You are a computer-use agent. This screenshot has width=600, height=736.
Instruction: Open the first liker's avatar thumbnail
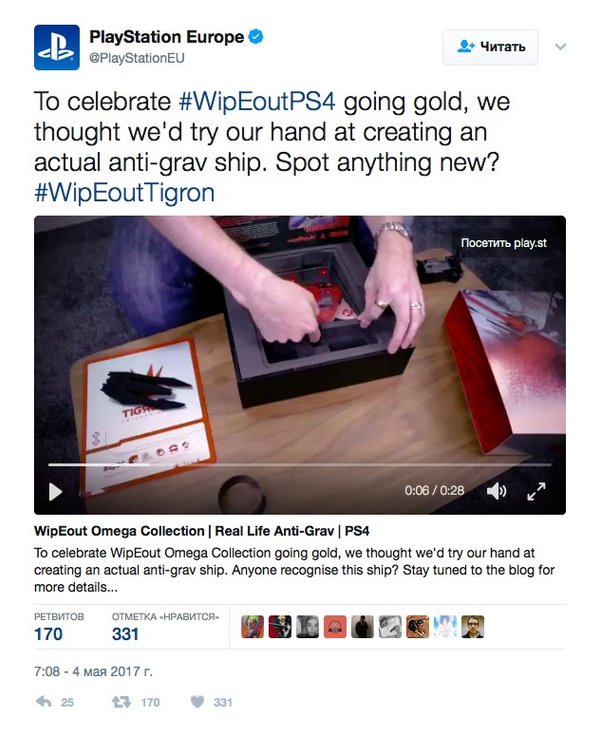pyautogui.click(x=253, y=627)
